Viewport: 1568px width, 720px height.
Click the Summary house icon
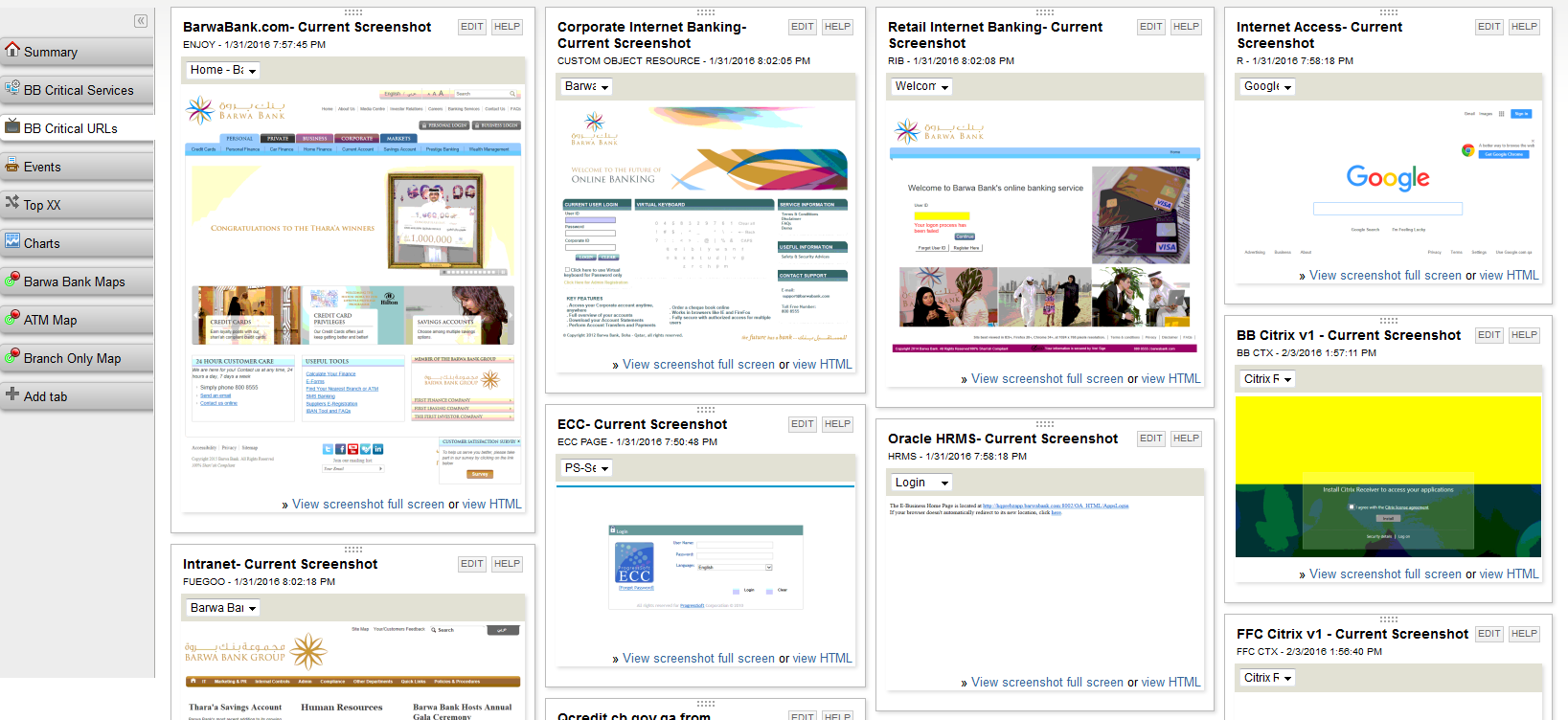pyautogui.click(x=12, y=49)
